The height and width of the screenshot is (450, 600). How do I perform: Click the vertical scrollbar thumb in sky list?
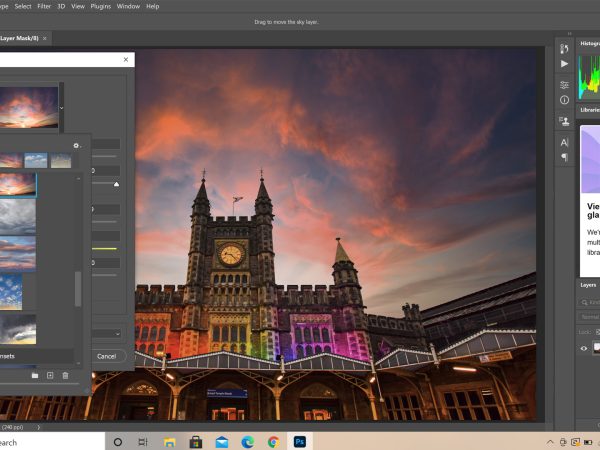(78, 289)
